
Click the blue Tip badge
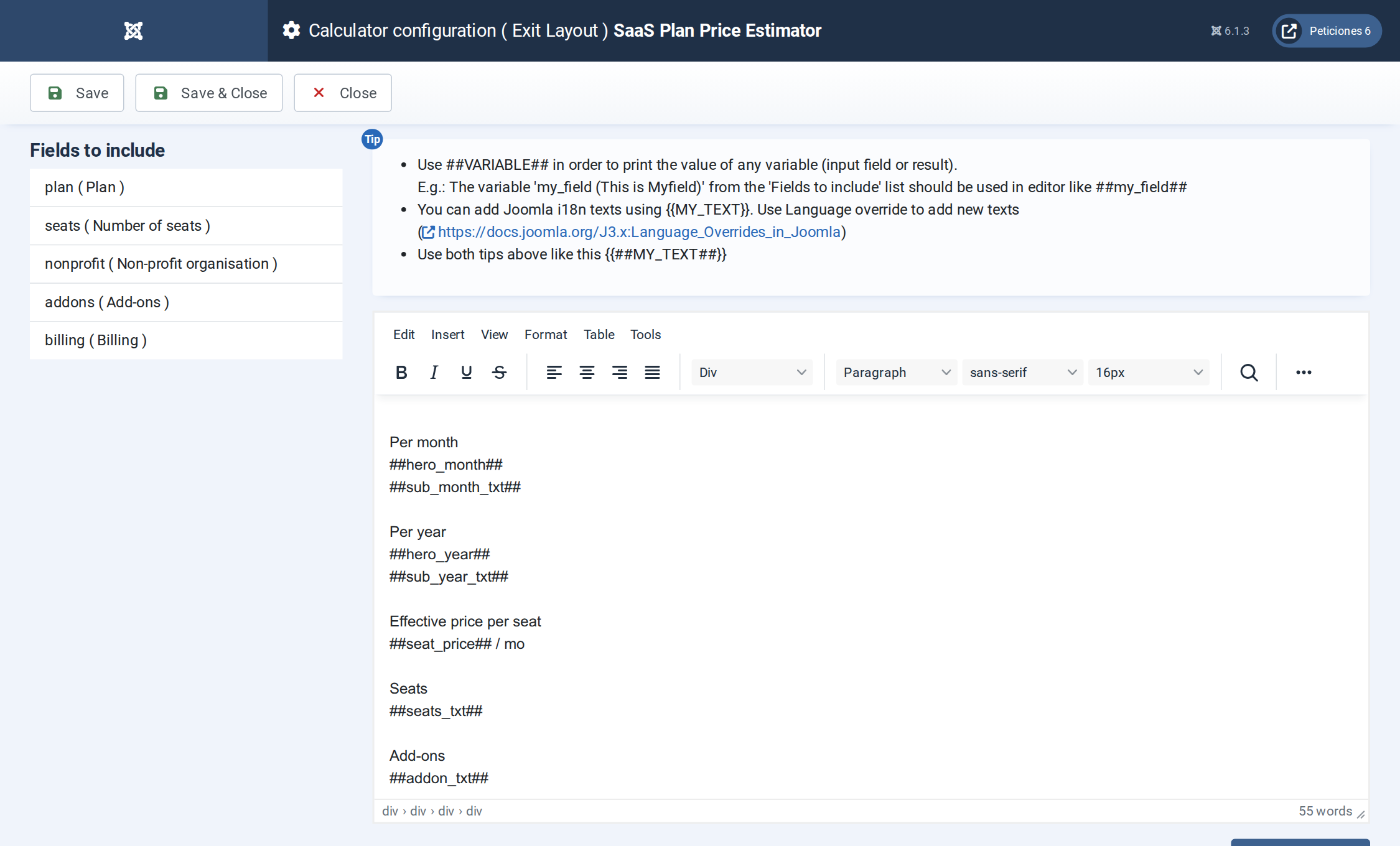(372, 139)
